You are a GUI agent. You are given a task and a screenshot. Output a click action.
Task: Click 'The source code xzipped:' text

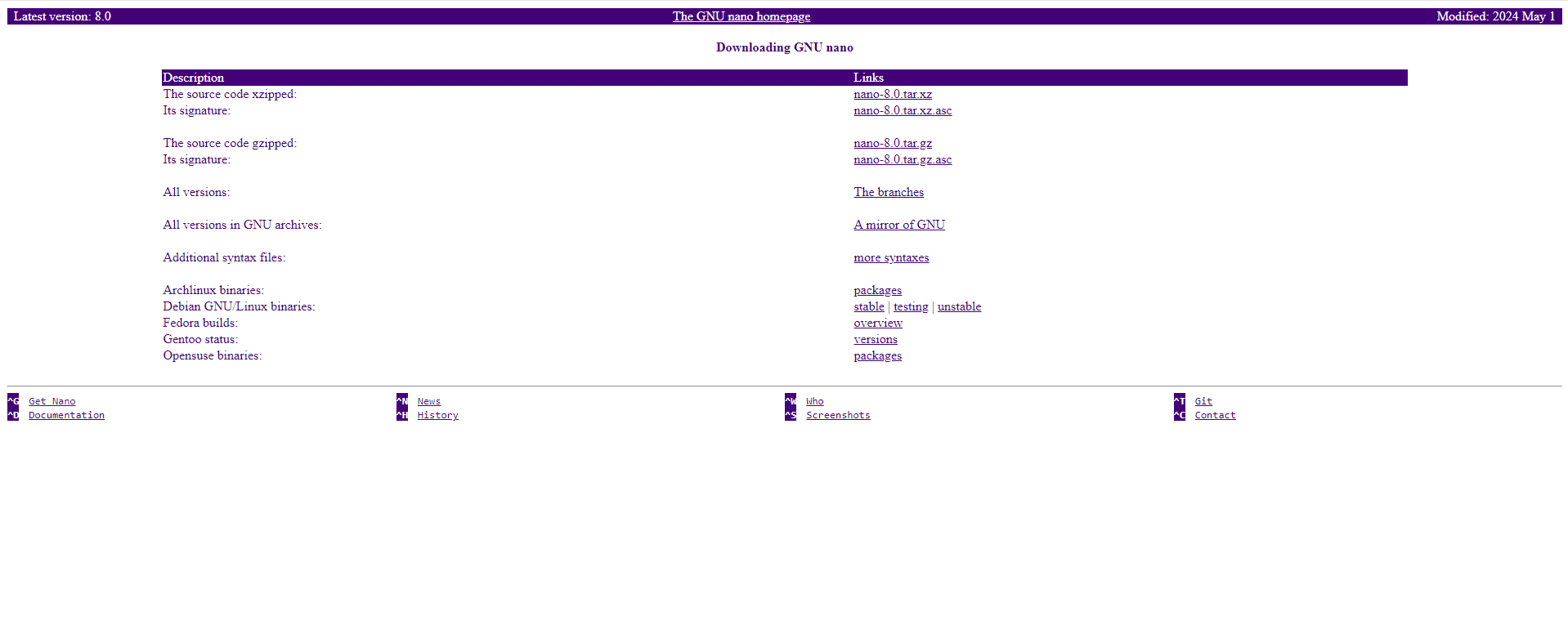[x=230, y=94]
